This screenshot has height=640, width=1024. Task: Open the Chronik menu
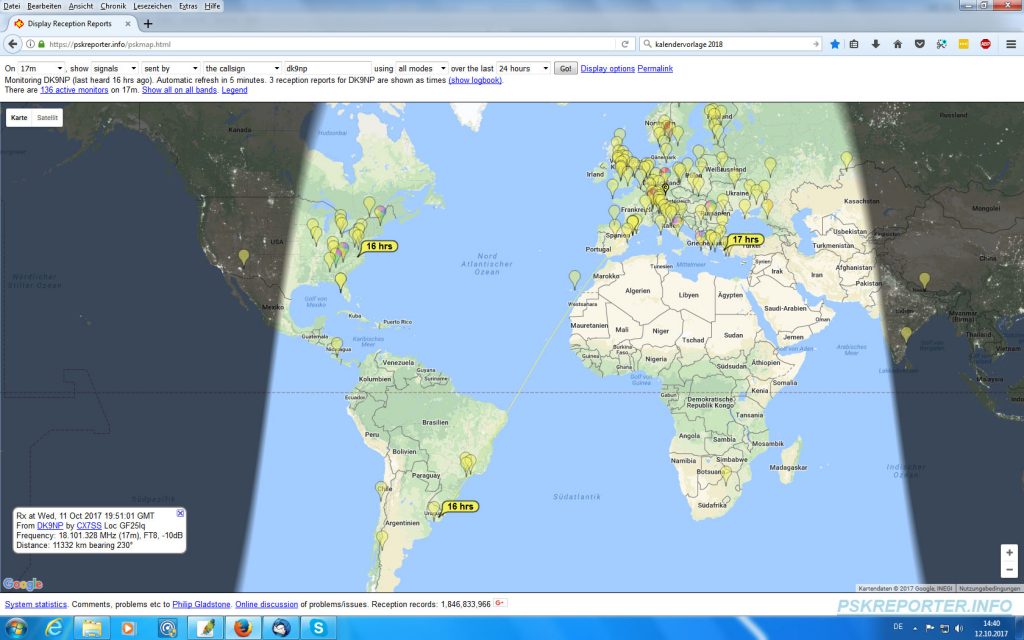(x=113, y=6)
